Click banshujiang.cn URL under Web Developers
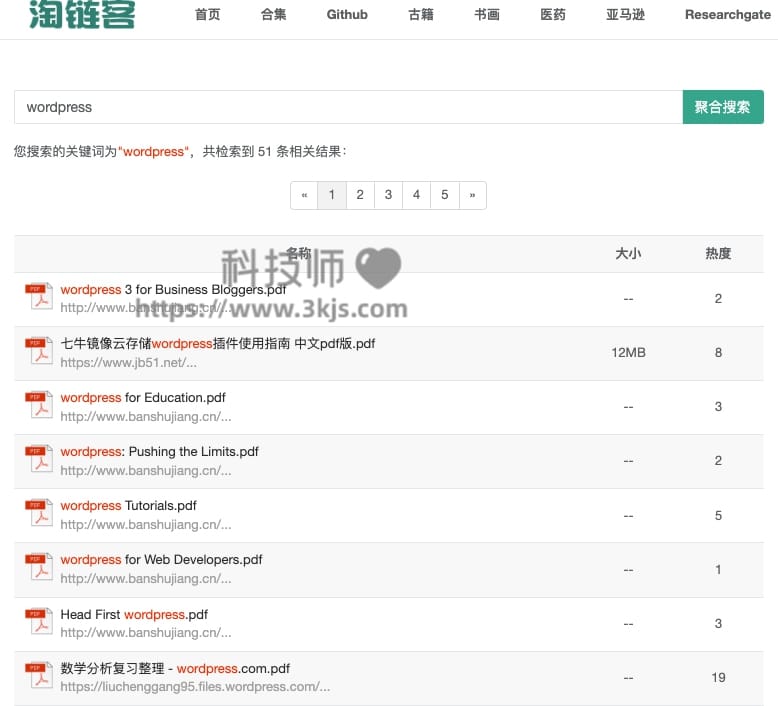The image size is (778, 706). click(146, 578)
